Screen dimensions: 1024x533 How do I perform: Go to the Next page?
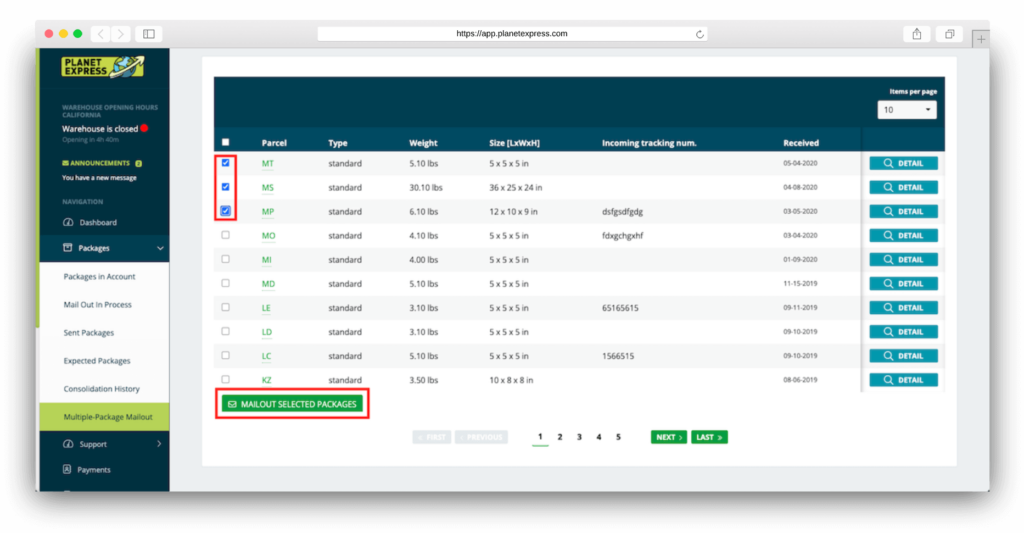pyautogui.click(x=669, y=438)
